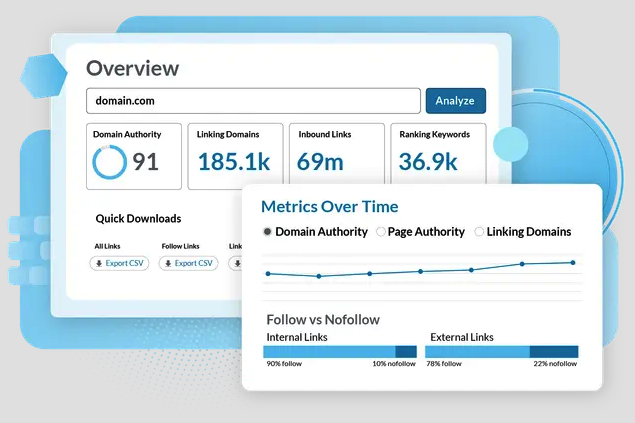Click the 78% follow label

(x=444, y=363)
